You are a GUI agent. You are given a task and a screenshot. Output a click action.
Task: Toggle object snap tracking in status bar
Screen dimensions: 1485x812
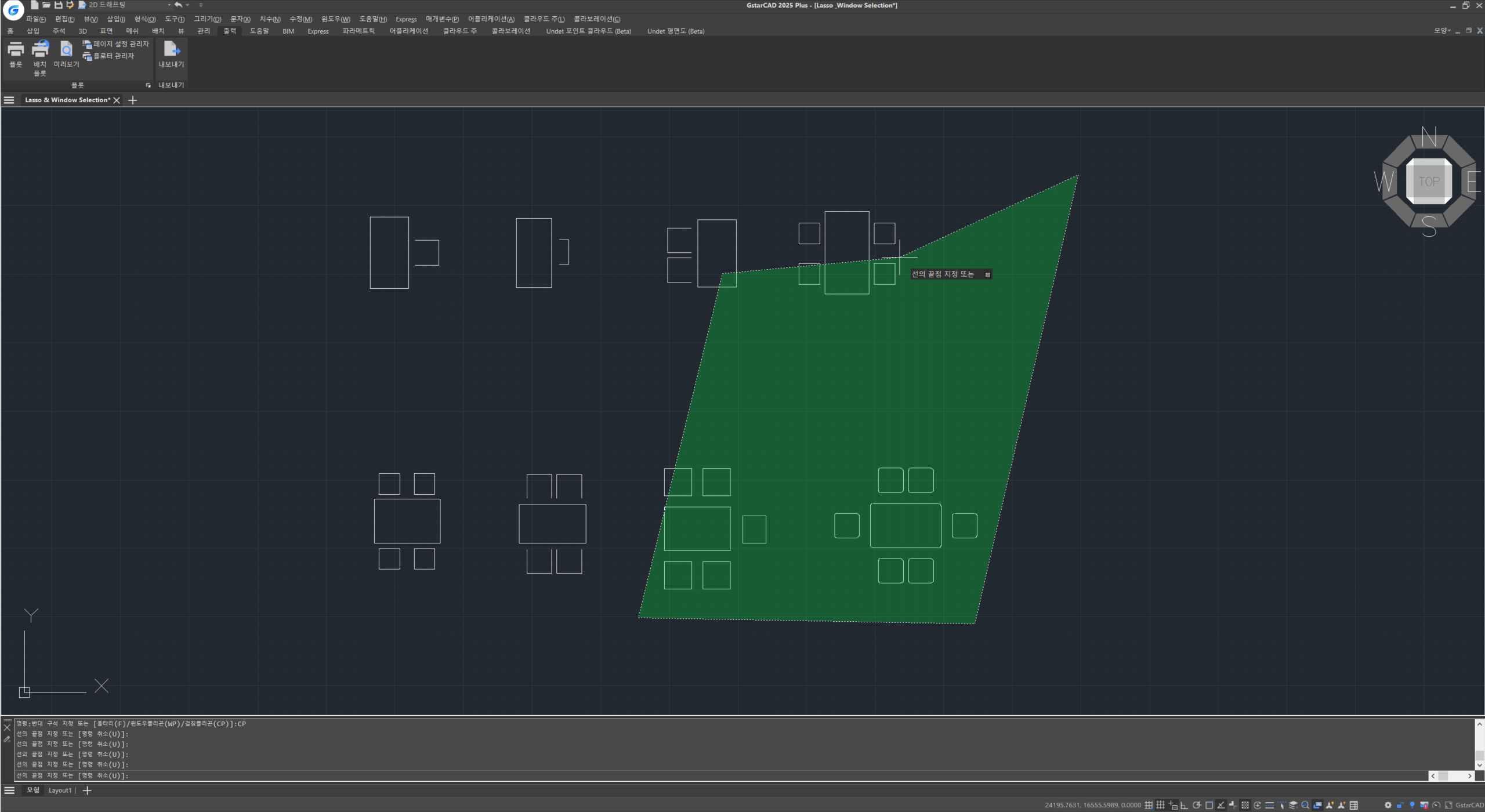coord(1221,805)
